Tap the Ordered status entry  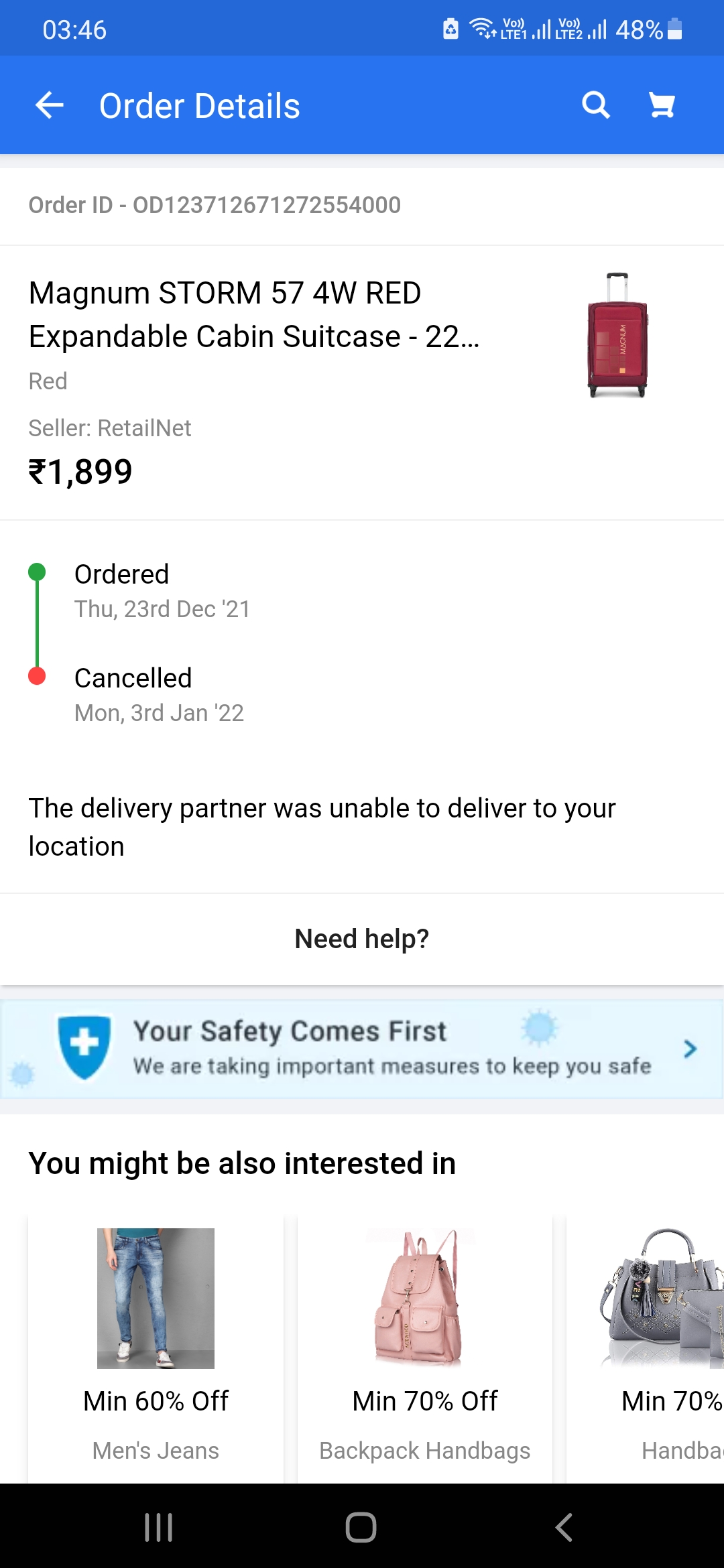coord(122,574)
